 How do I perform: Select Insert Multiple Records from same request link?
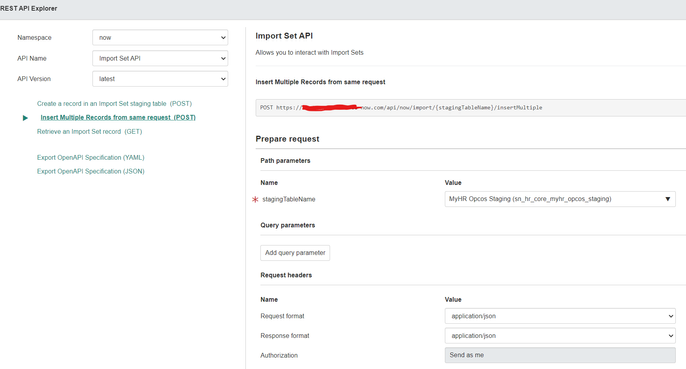tap(118, 117)
